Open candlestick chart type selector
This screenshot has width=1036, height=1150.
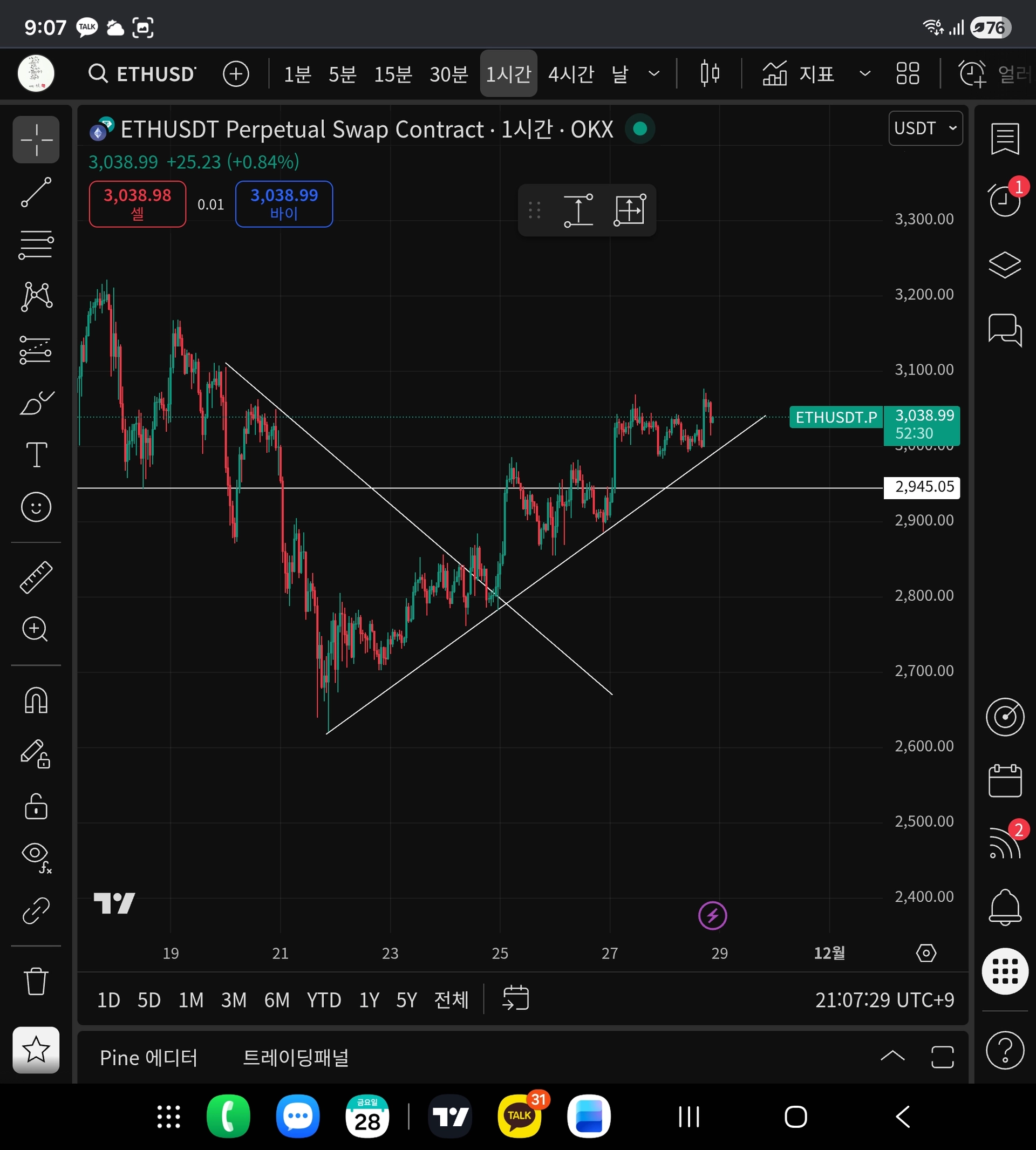709,73
